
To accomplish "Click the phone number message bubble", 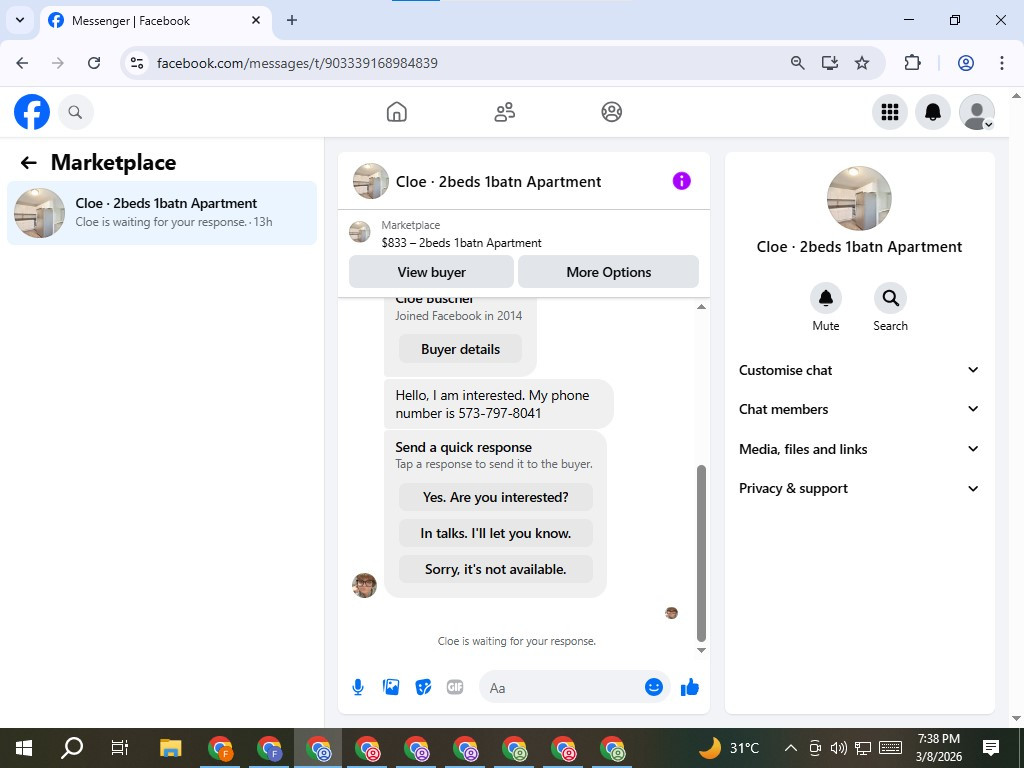I will (498, 404).
